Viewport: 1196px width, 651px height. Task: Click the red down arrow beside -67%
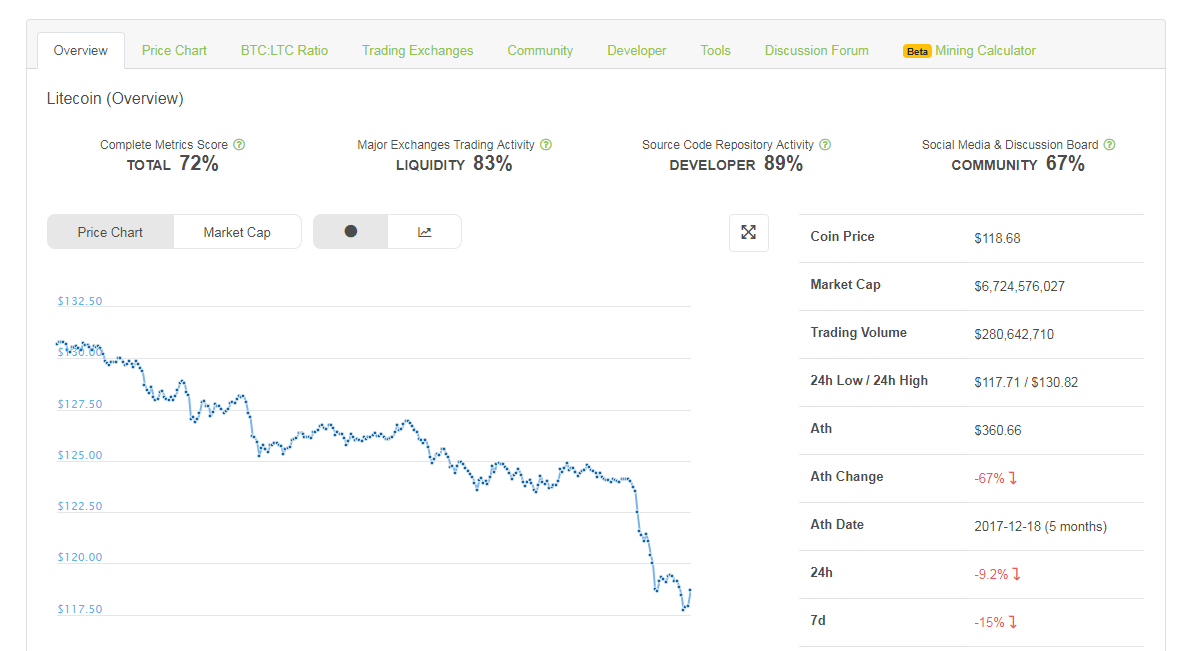pos(1013,478)
